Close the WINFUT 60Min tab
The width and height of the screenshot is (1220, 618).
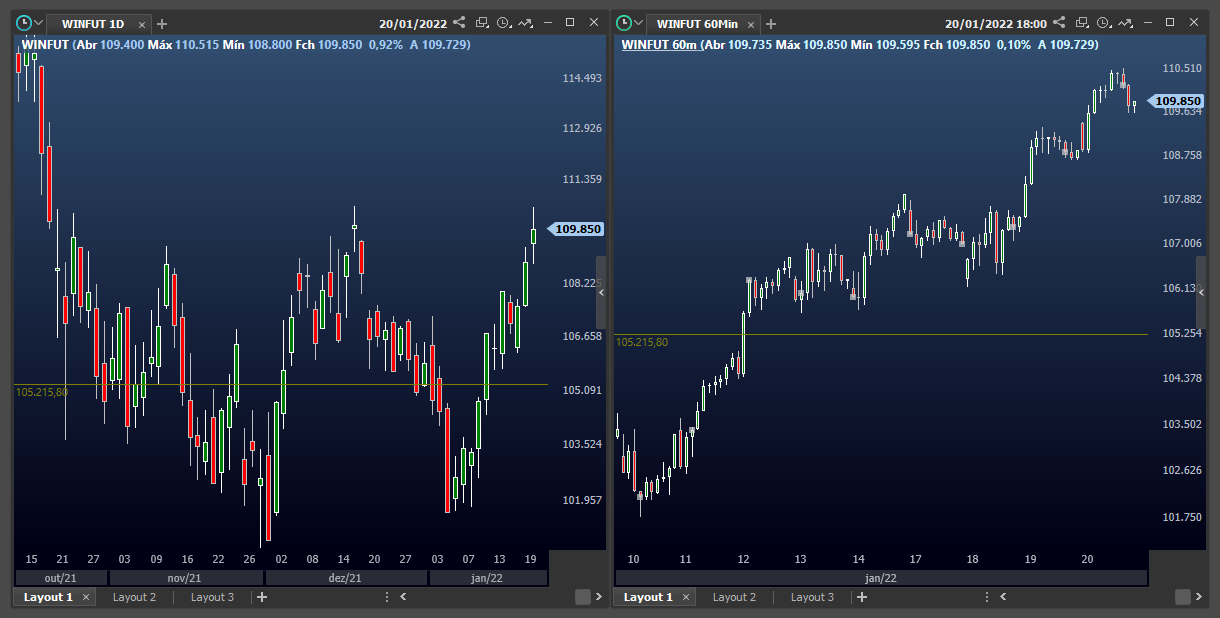[741, 23]
